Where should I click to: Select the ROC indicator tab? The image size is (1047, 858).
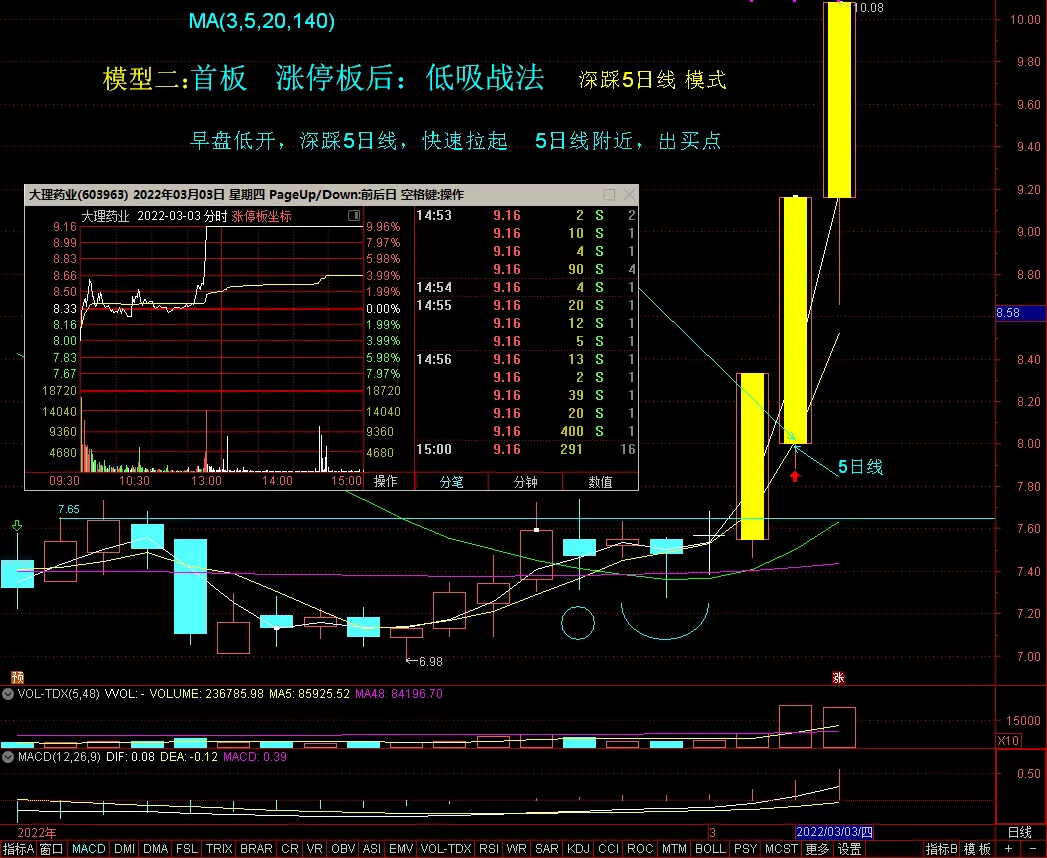tap(640, 849)
